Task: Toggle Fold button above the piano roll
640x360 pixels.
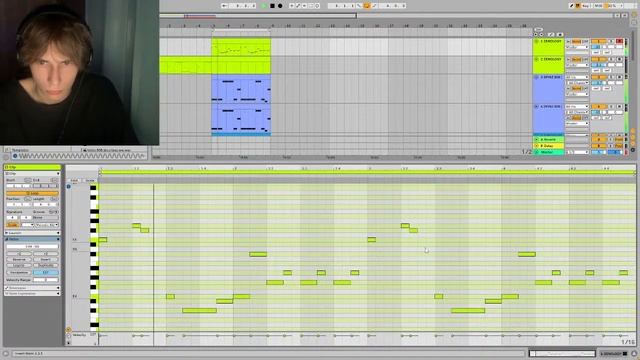Action: pos(74,180)
